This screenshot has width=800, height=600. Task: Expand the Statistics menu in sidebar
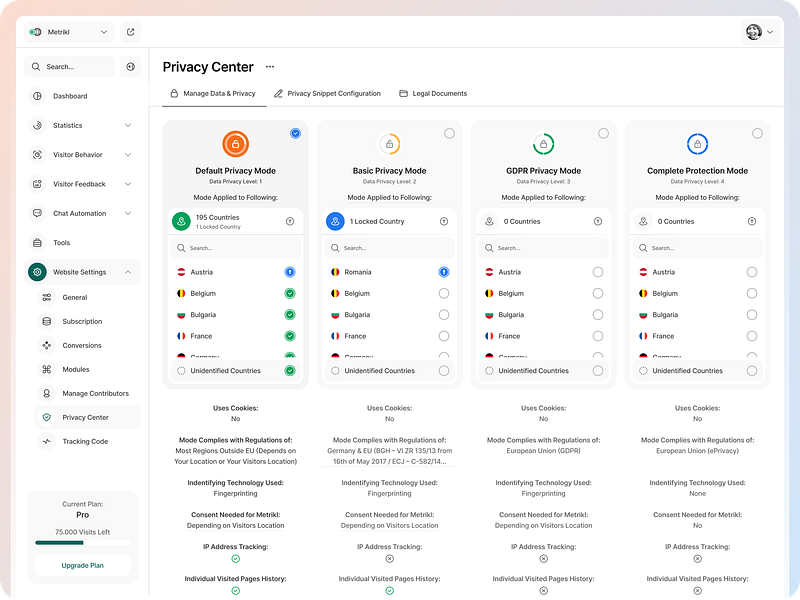(x=128, y=126)
